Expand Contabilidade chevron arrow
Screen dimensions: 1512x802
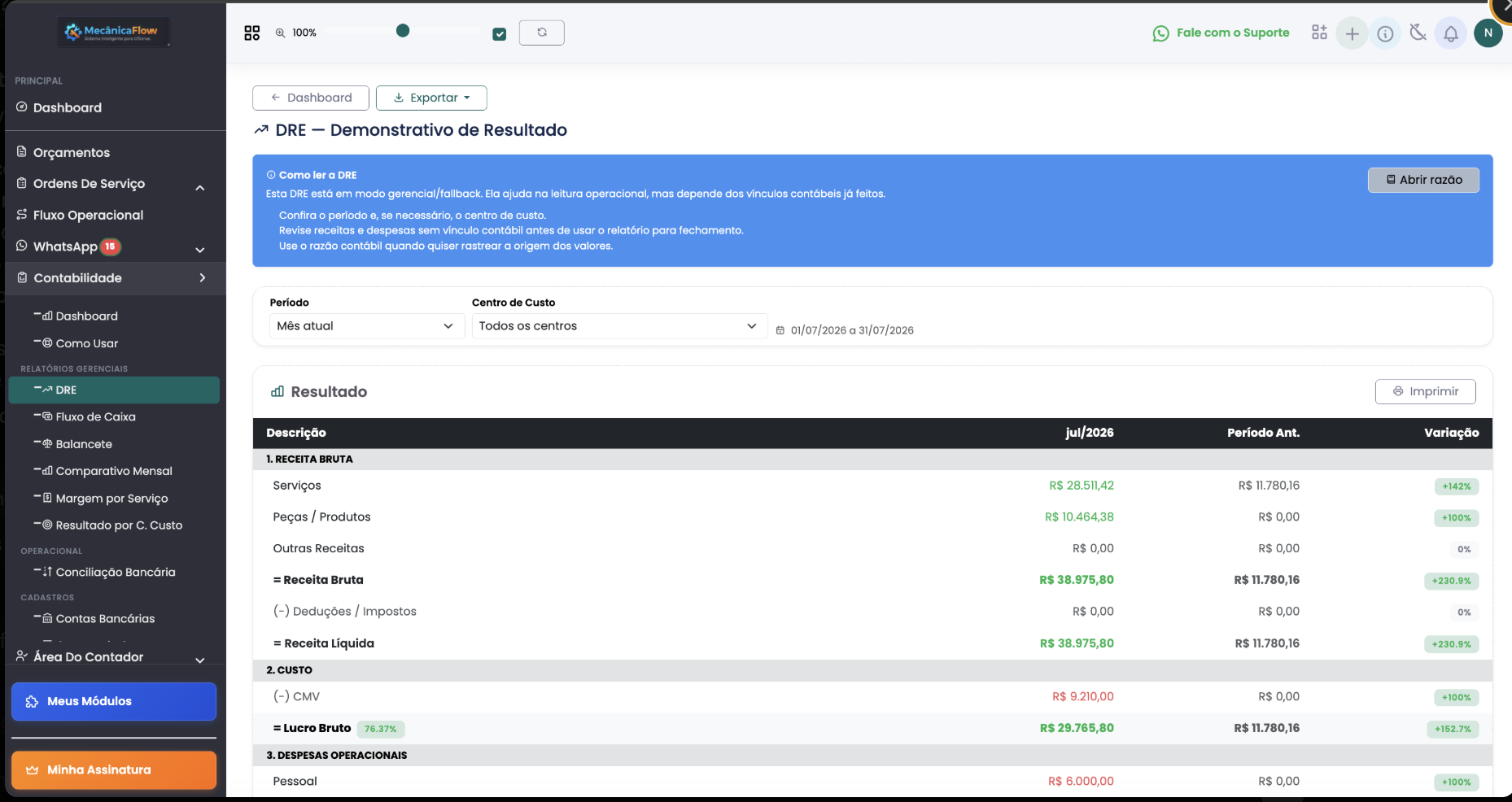(x=203, y=278)
